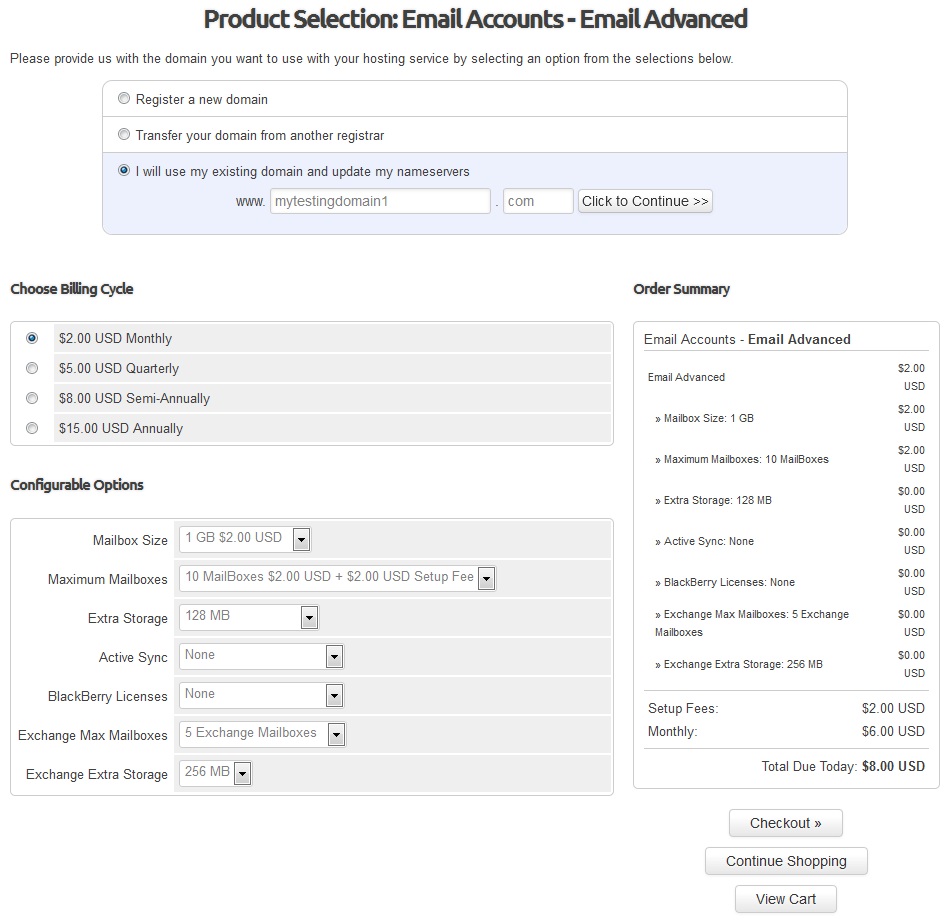Select the $15.00 USD Annually billing cycle
The width and height of the screenshot is (949, 922).
[31, 427]
